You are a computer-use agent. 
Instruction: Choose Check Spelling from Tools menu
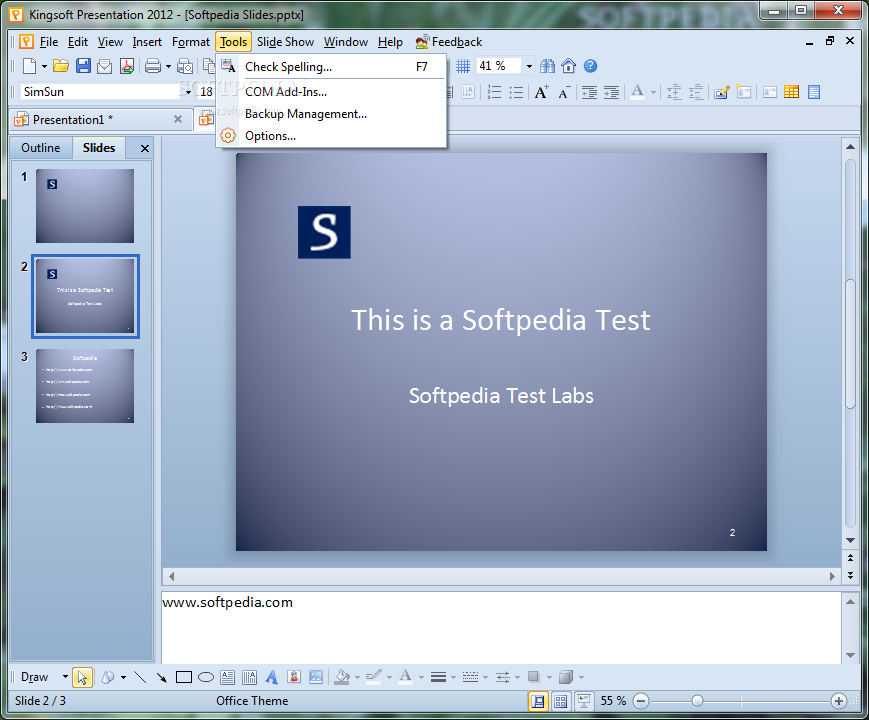(x=288, y=67)
